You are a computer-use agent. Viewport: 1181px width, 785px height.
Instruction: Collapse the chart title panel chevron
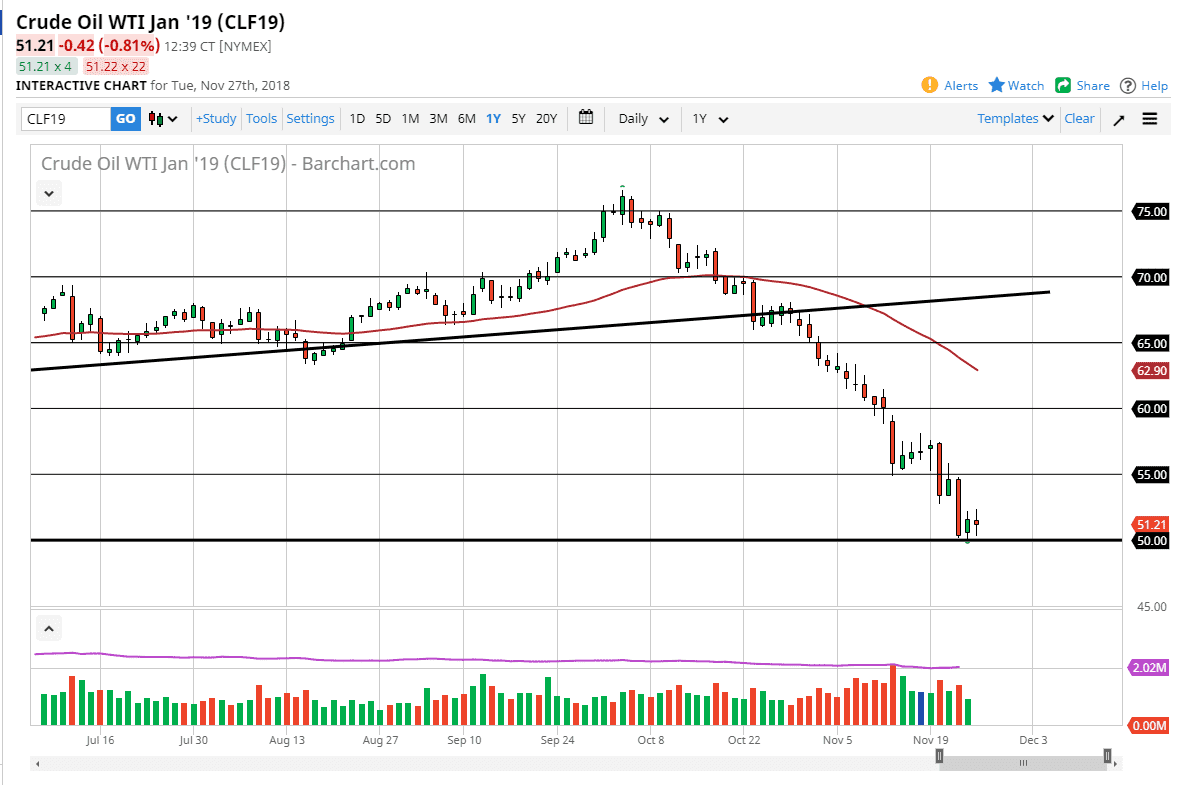48,193
